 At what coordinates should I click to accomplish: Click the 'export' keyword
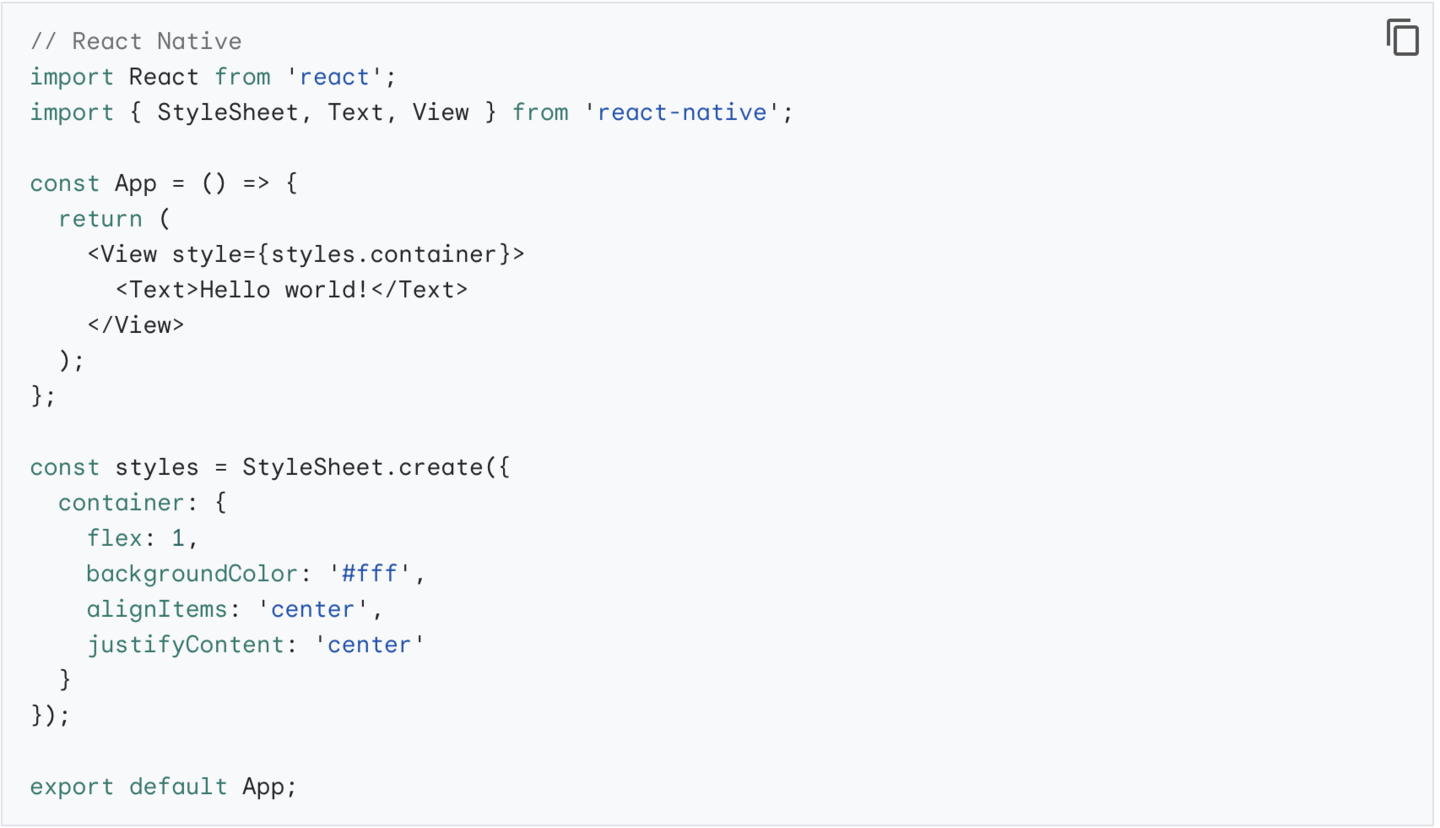click(72, 787)
